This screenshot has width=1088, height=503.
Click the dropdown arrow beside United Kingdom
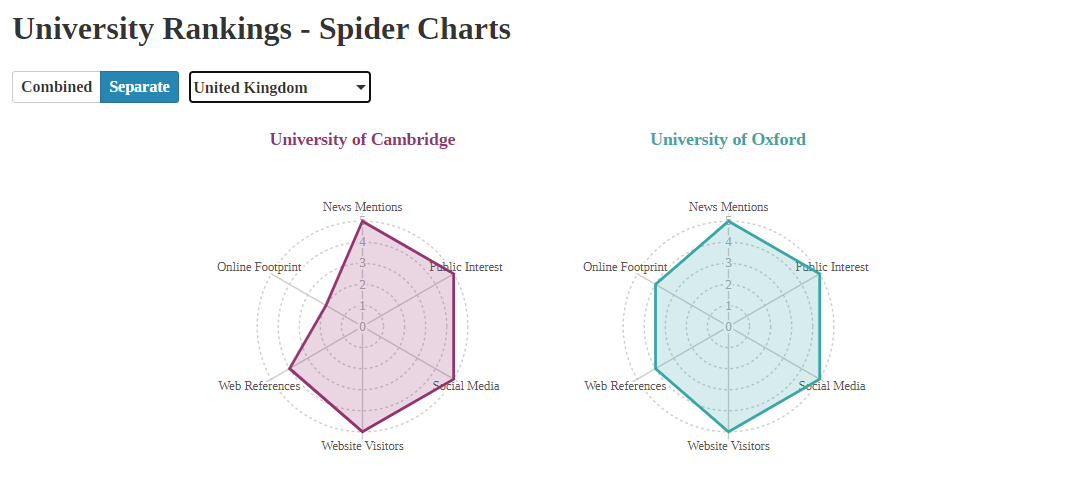(360, 87)
